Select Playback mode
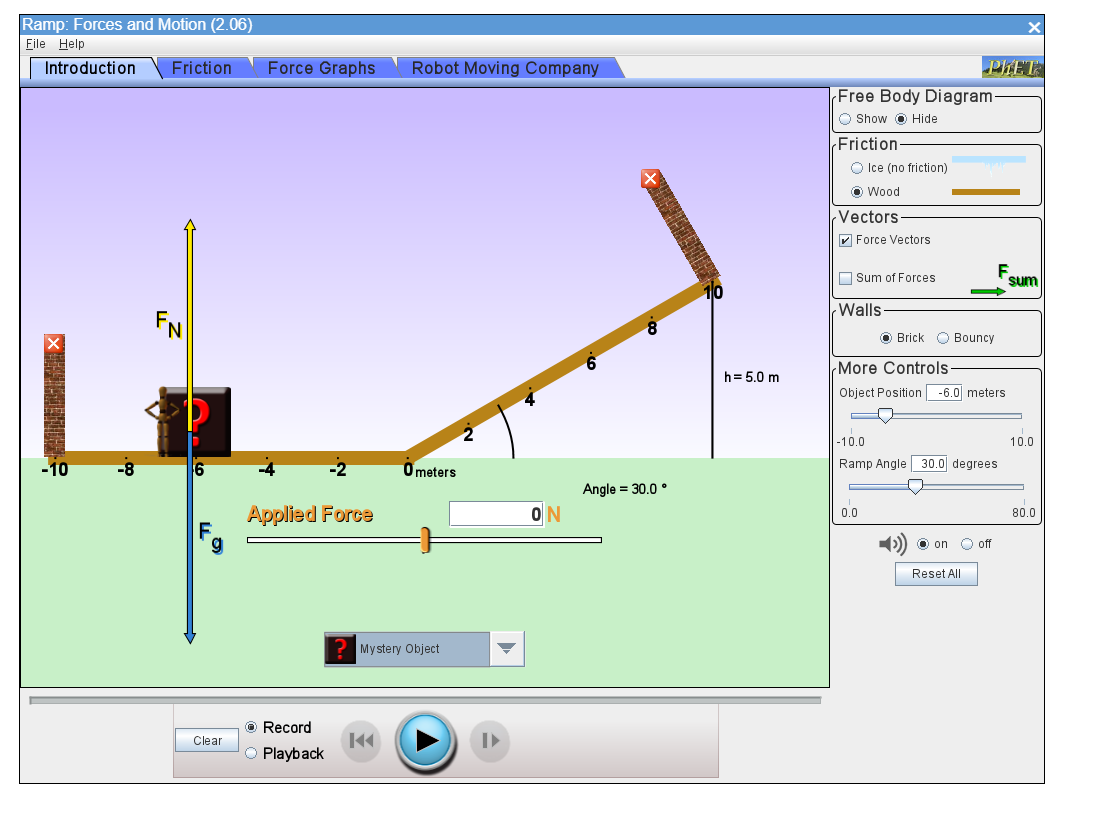Viewport: 1097px width, 822px height. pos(251,753)
